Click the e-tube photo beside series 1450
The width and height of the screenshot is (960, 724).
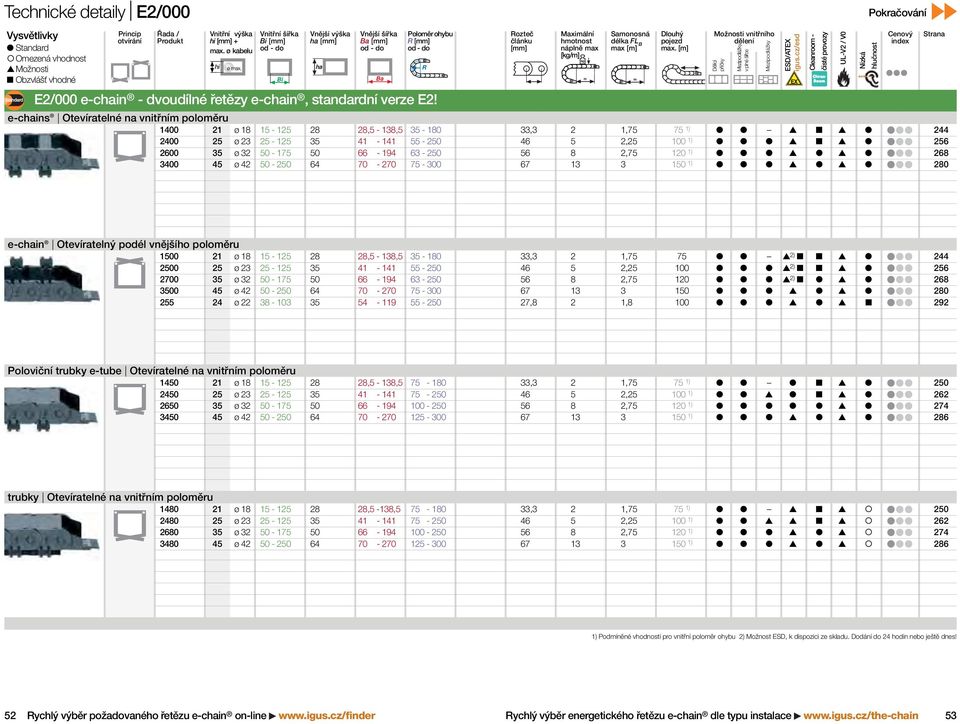point(51,407)
